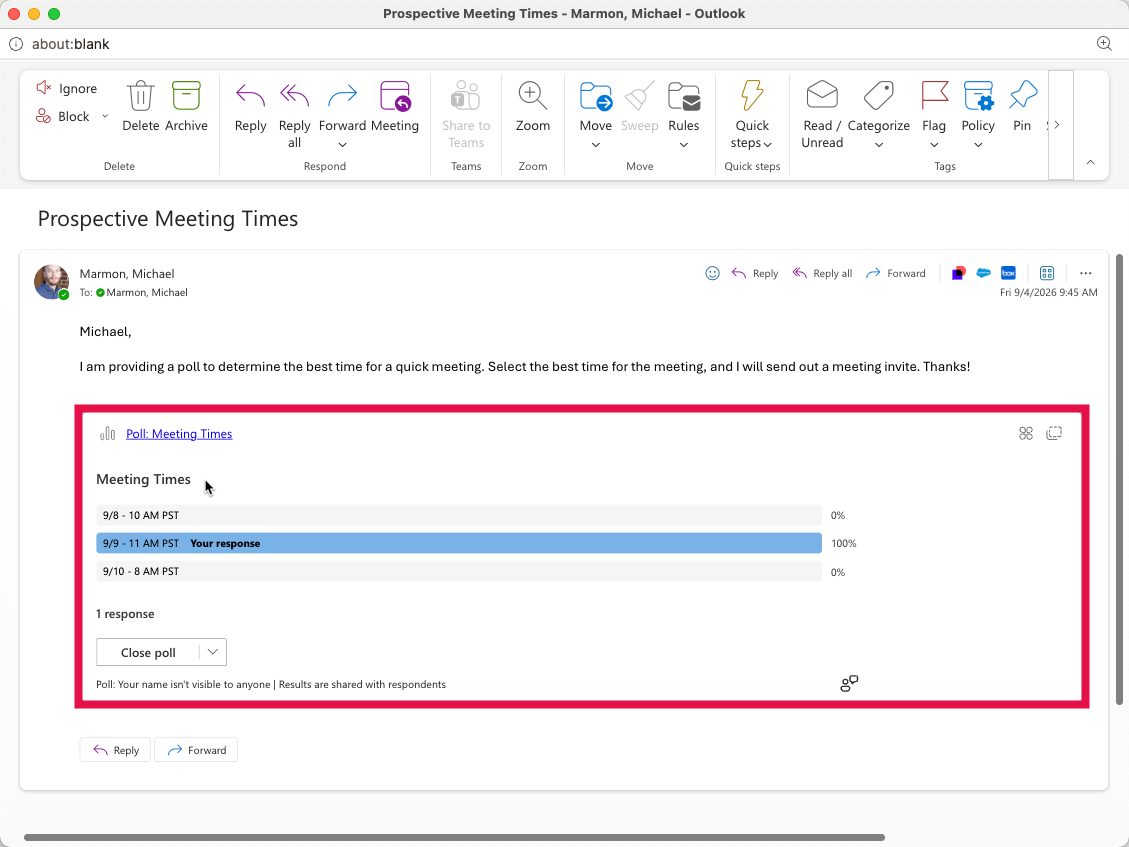Select the 9/8 - 10 AM PST option

click(x=459, y=515)
